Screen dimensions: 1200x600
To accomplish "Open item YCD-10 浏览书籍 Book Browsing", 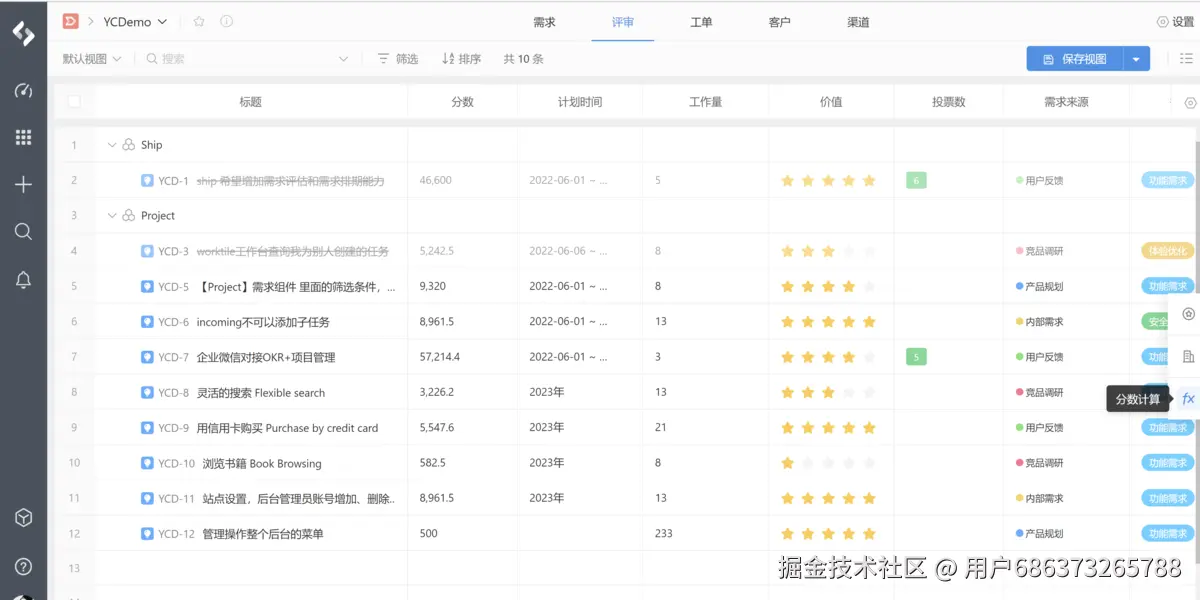I will (x=262, y=463).
